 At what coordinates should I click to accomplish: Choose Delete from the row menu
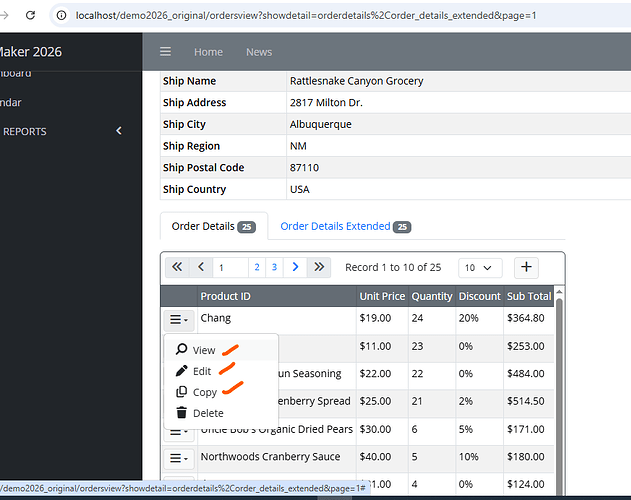(221, 413)
